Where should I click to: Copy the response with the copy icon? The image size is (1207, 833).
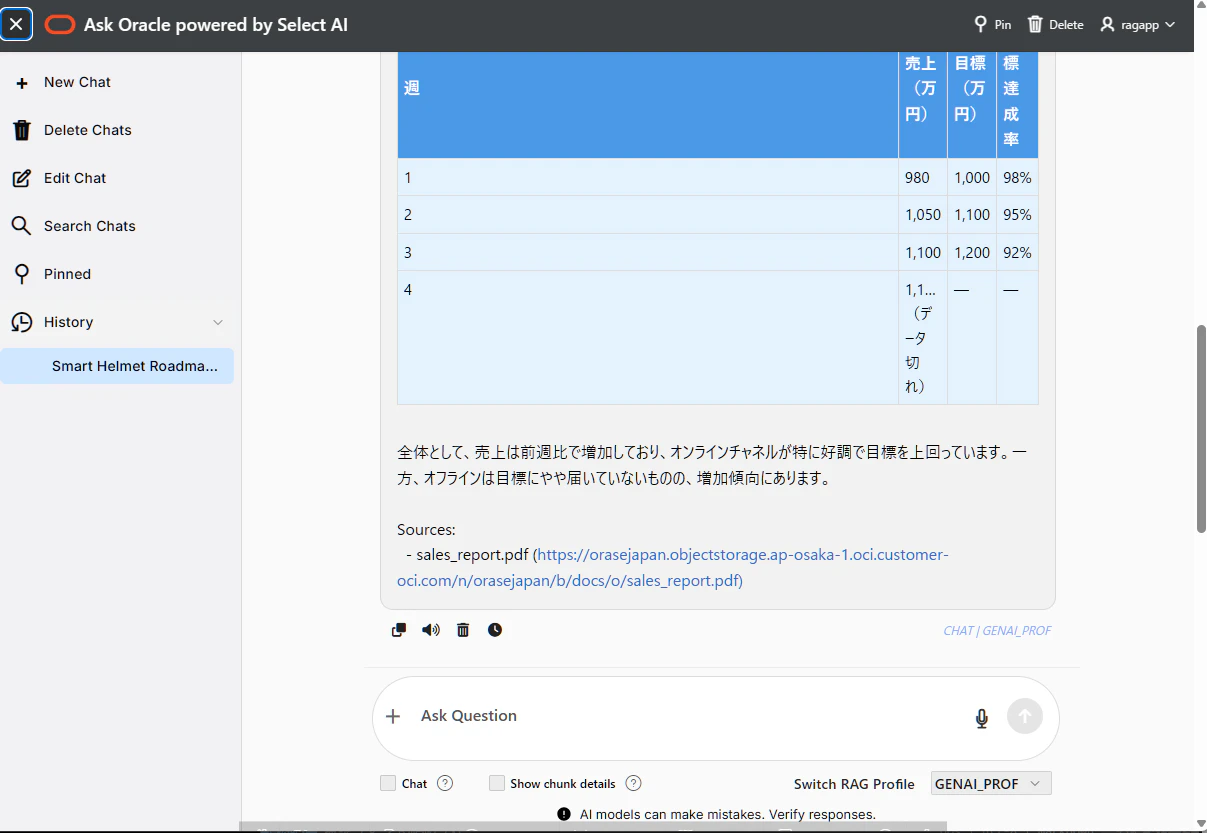[399, 630]
